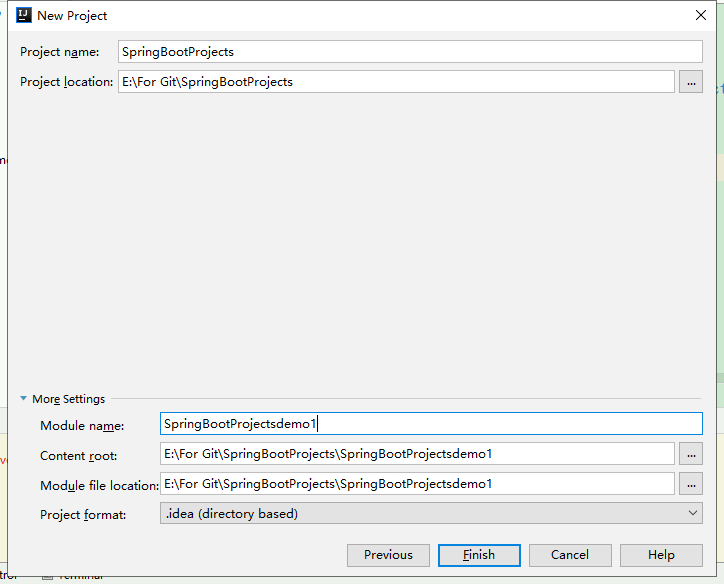Browse for Content root with ellipsis button

coord(691,454)
